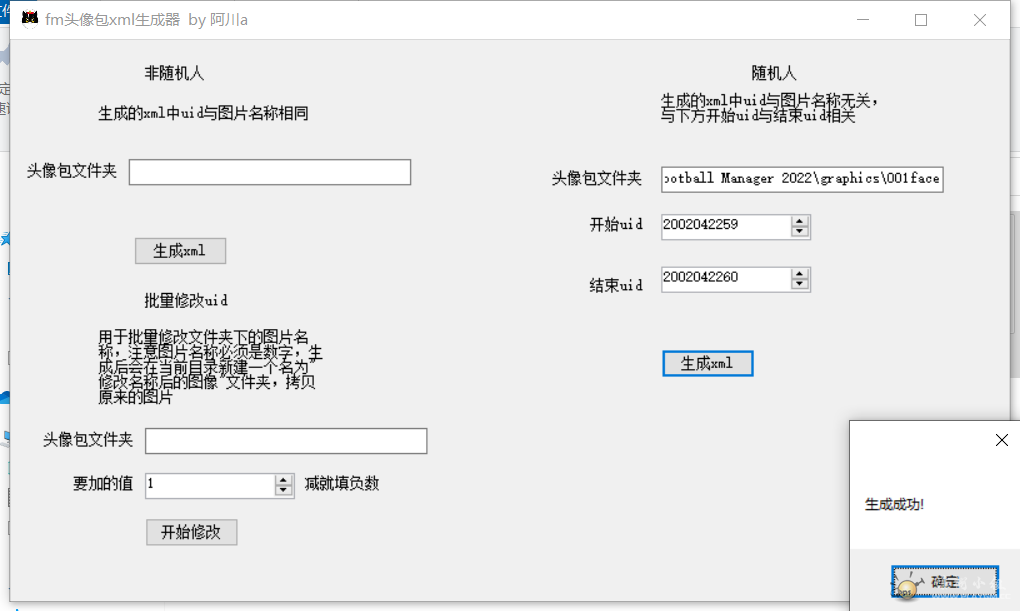Increment 要加的值 using up arrow
The width and height of the screenshot is (1020, 611).
coord(283,480)
